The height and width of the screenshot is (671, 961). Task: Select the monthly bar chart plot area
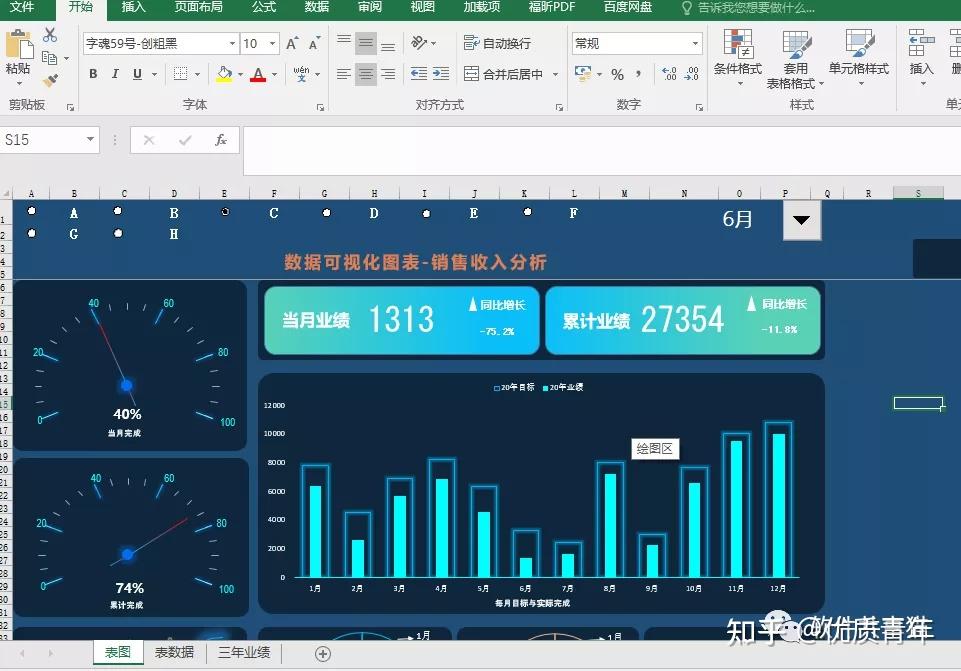coord(545,490)
